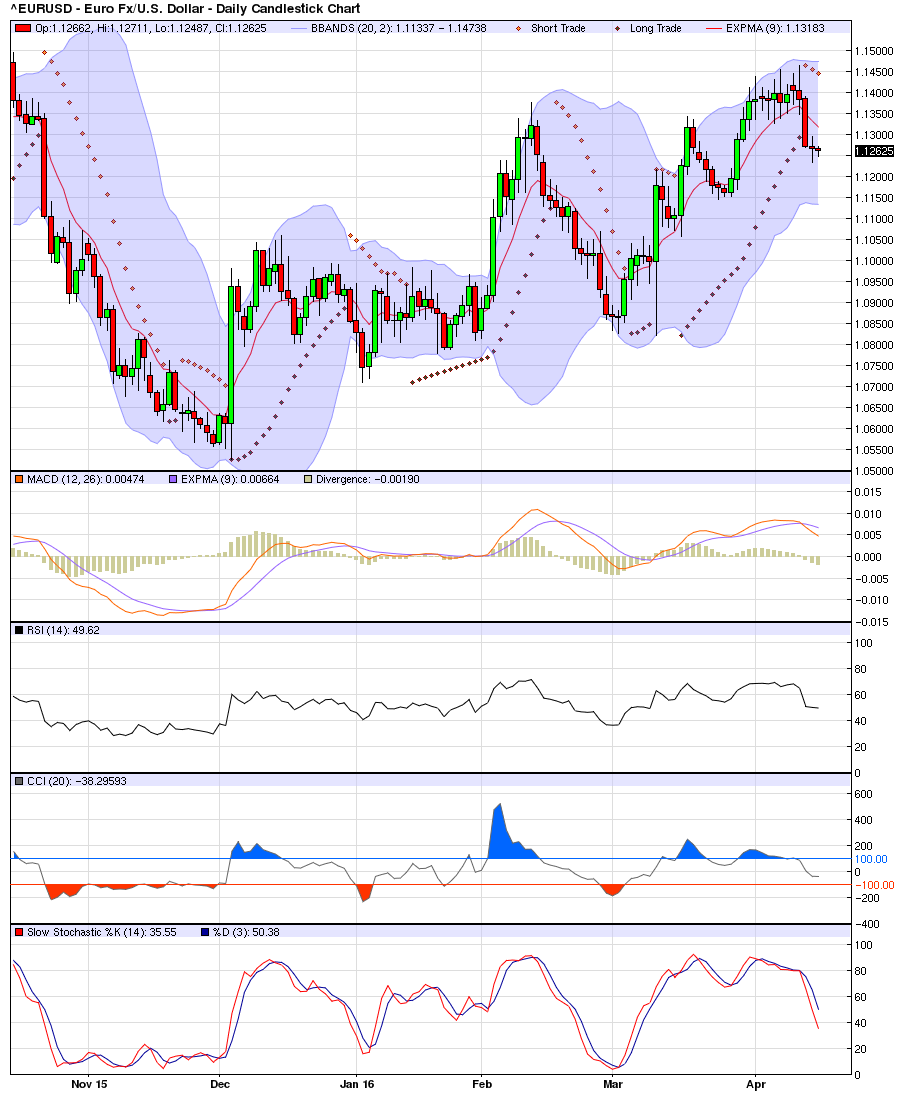Viewport: 900px width, 1115px height.
Task: Click the red candlestick legend swatch beside Op:1.12662
Action: (23, 28)
